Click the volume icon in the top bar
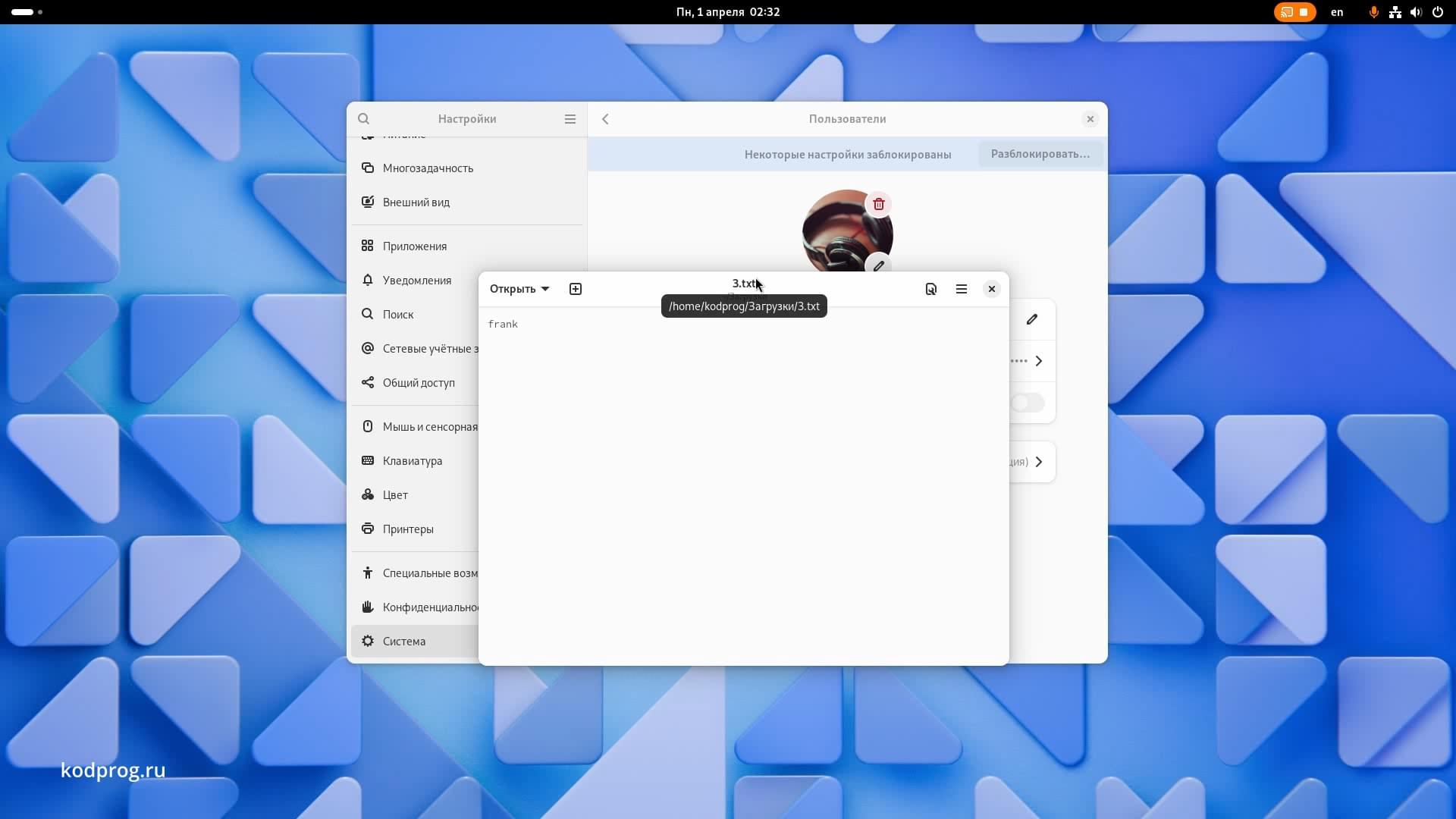1456x819 pixels. click(1416, 12)
